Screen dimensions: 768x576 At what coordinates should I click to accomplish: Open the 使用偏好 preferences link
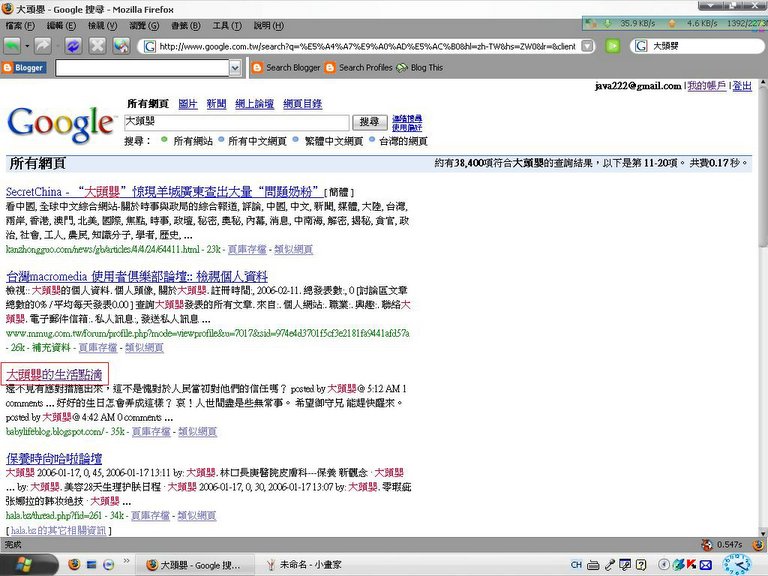pyautogui.click(x=407, y=128)
